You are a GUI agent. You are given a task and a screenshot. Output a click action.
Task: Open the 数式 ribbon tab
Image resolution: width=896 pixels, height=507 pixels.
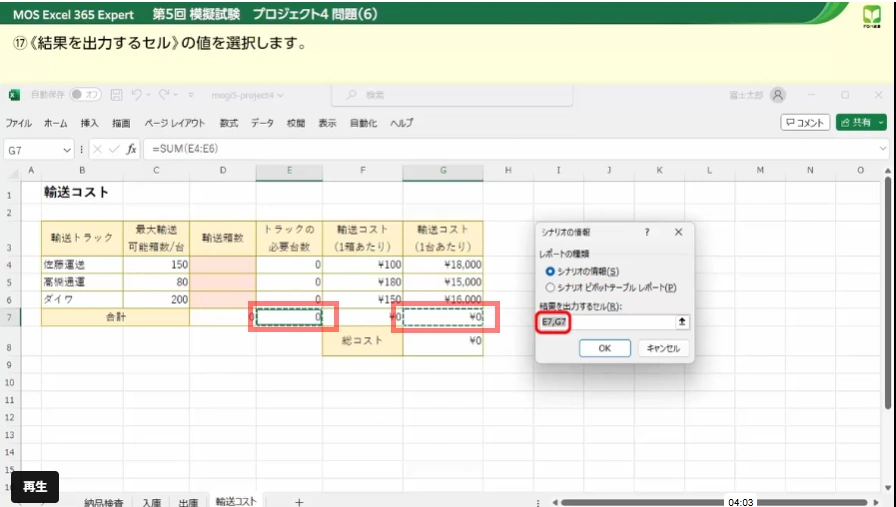point(229,123)
